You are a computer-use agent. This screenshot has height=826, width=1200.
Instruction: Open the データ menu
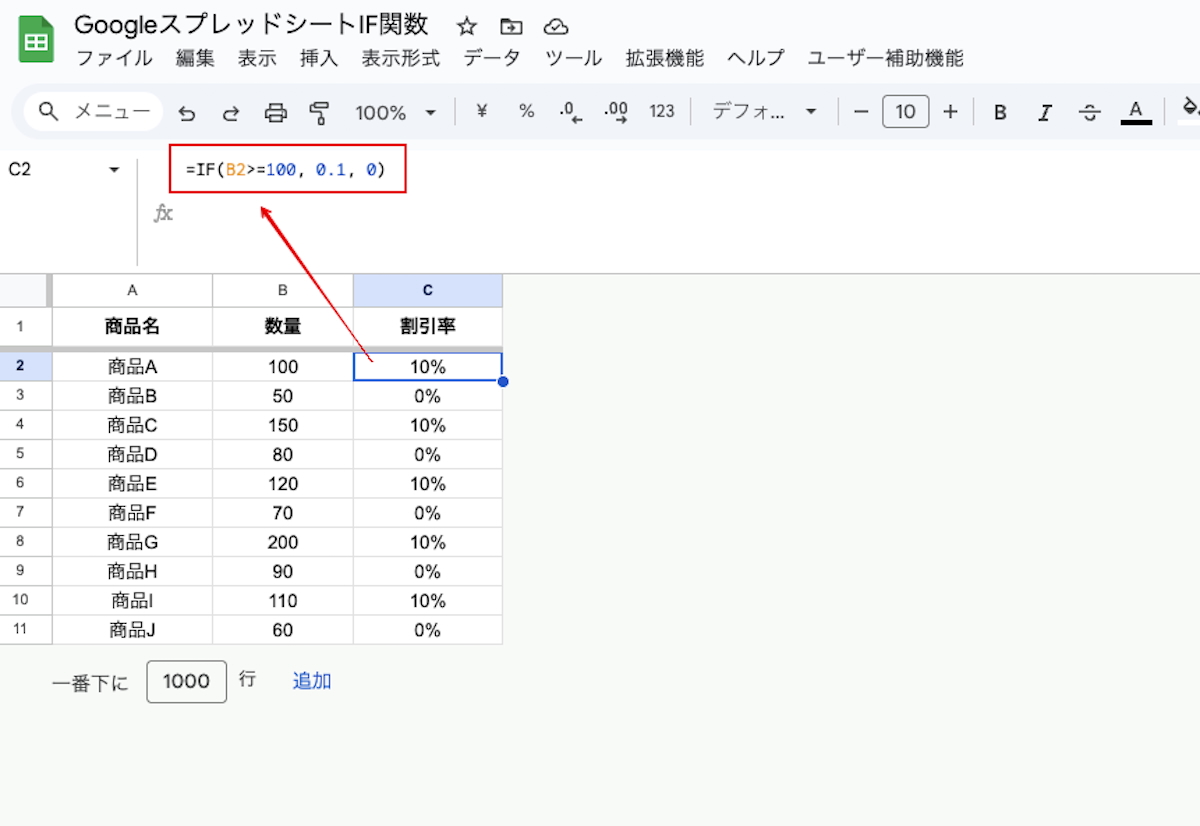491,58
